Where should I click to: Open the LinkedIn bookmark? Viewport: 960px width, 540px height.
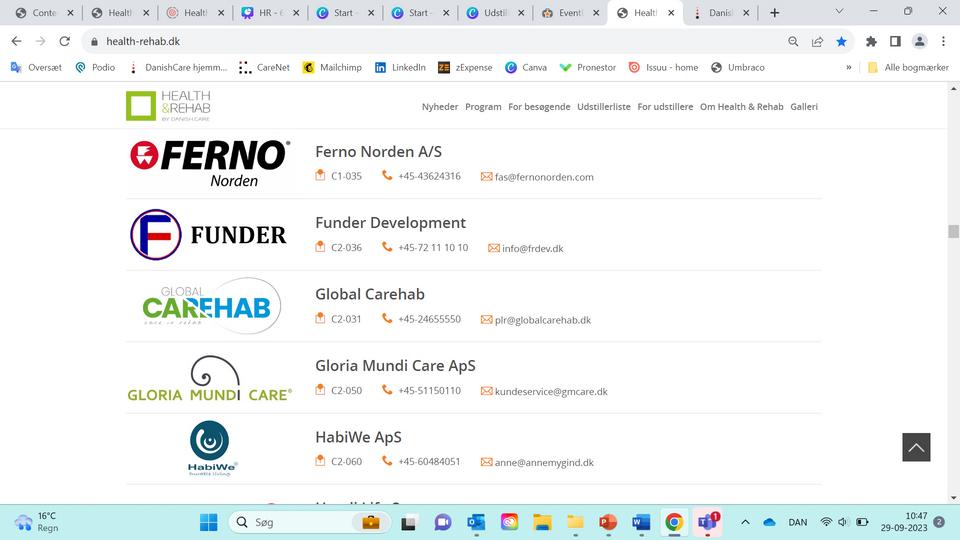tap(400, 67)
